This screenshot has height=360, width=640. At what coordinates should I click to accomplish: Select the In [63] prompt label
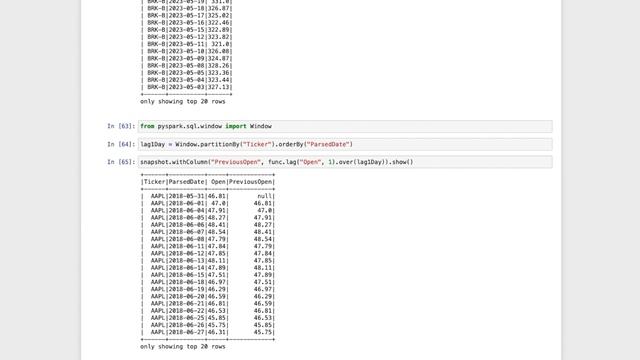click(x=121, y=126)
